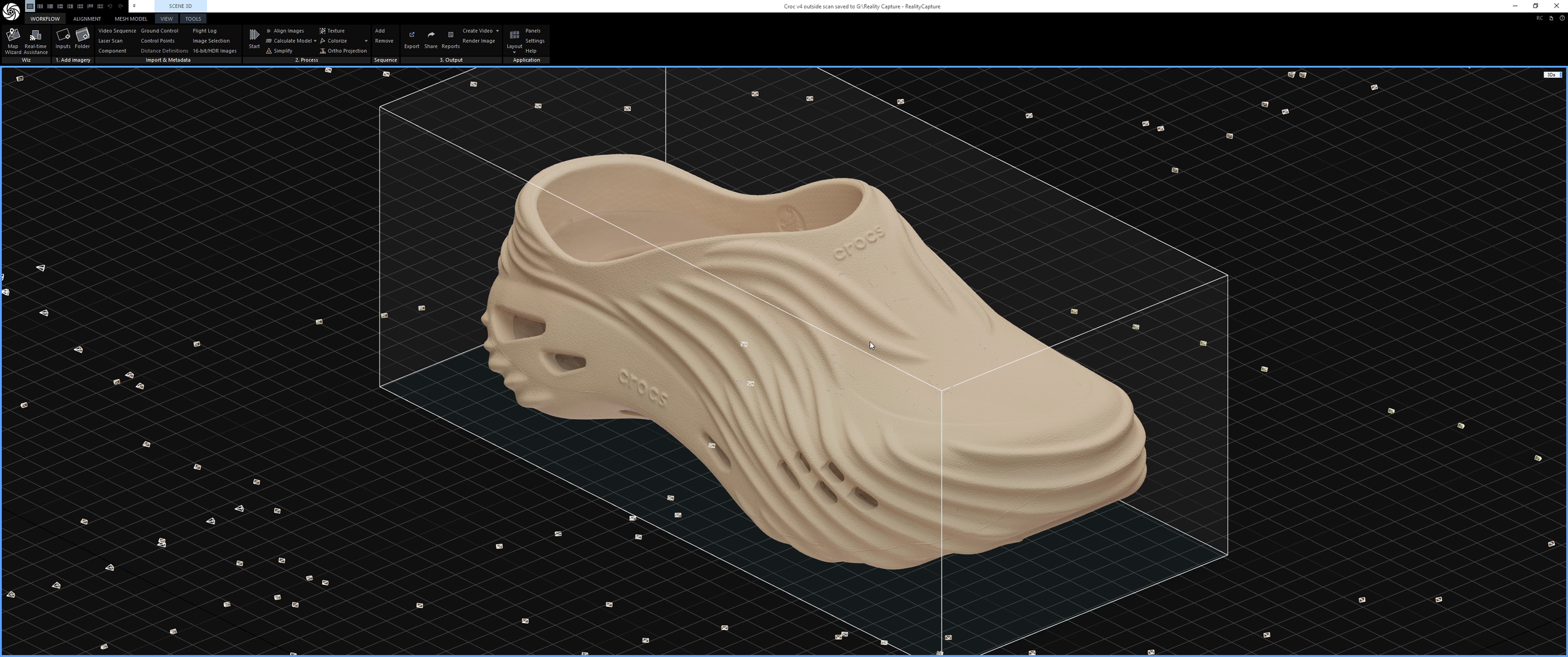Click Laser Scan import
This screenshot has width=1568, height=657.
tap(110, 41)
